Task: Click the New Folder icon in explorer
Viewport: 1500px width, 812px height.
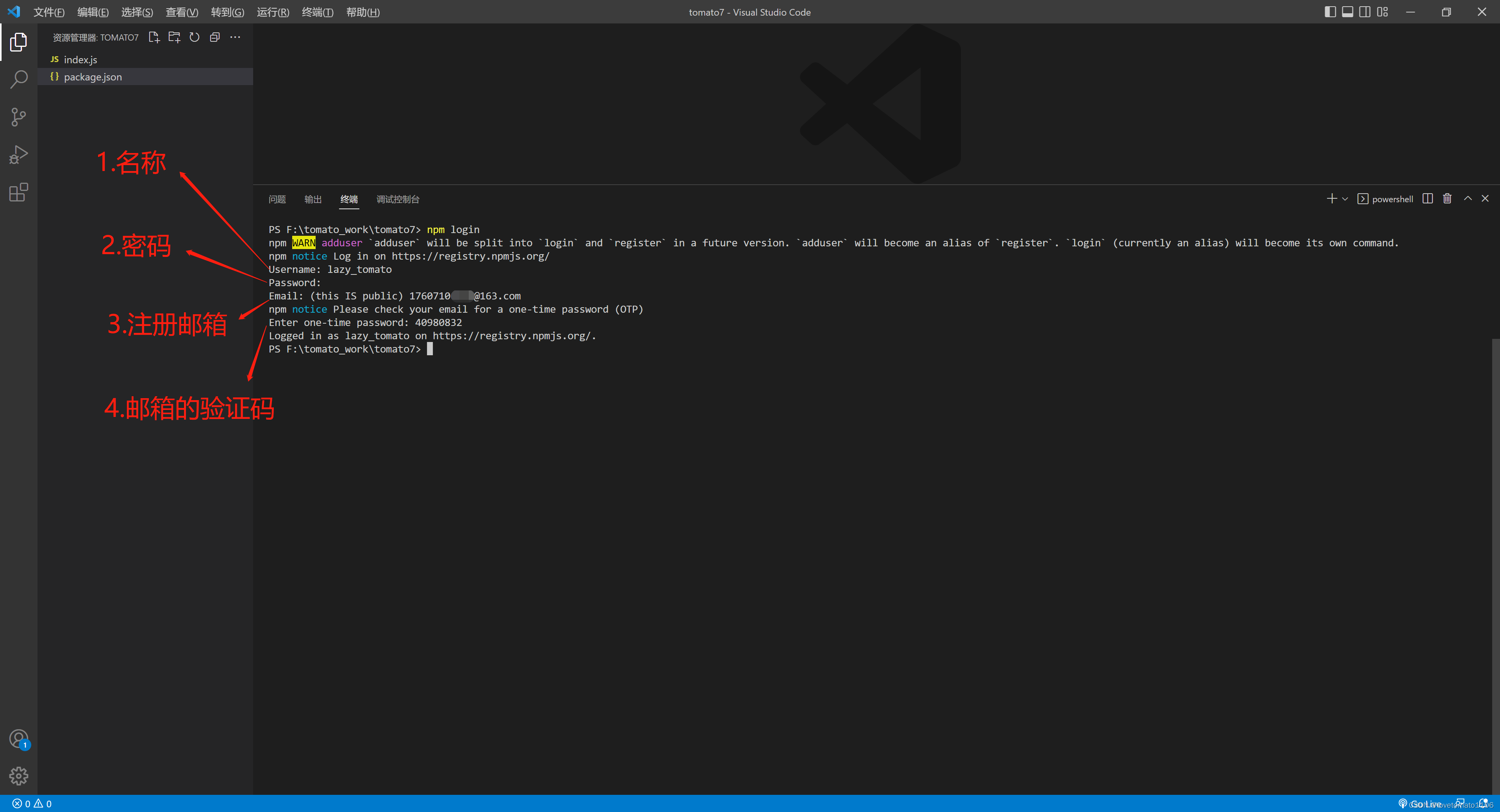Action: coord(174,37)
